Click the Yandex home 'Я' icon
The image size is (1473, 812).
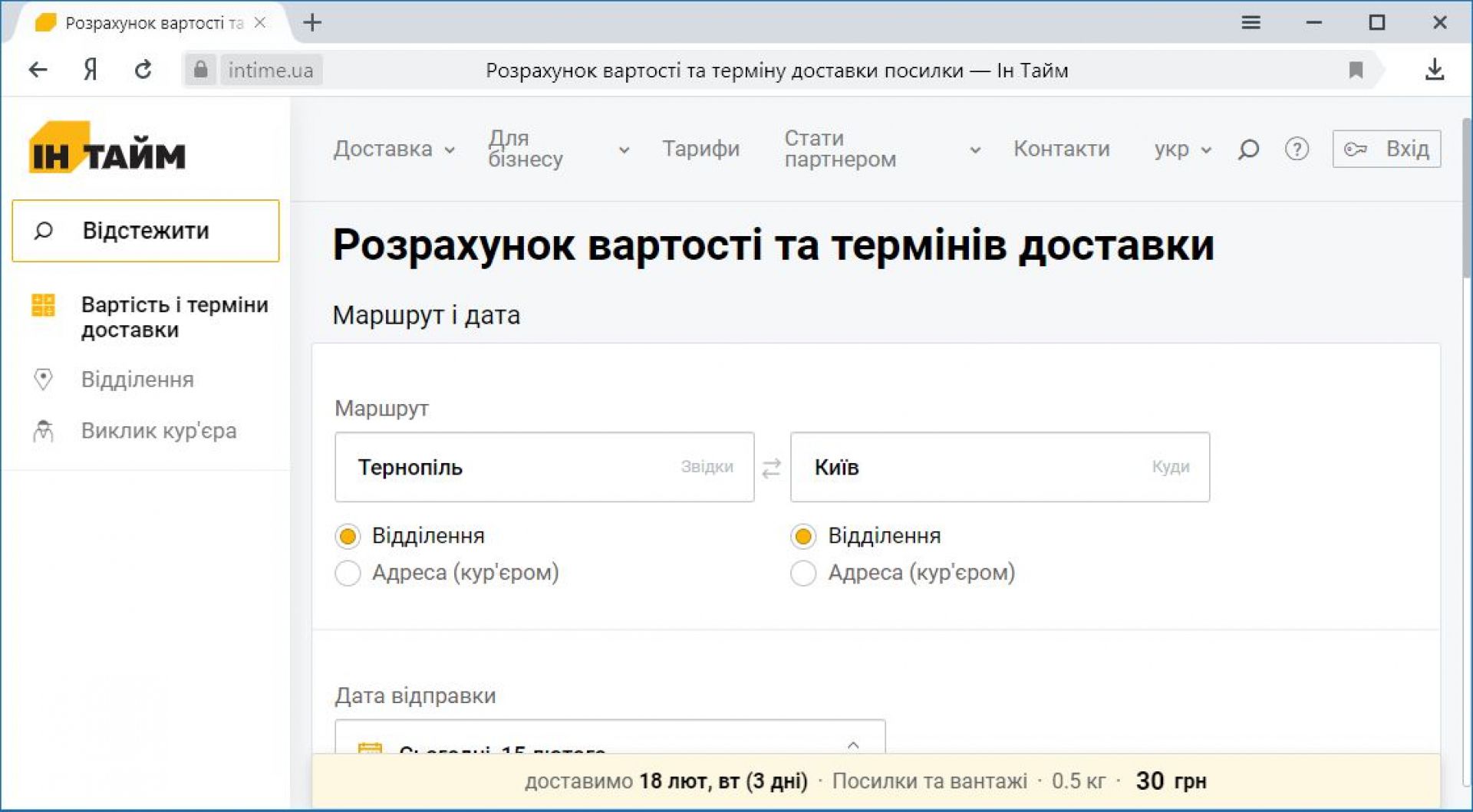coord(91,71)
